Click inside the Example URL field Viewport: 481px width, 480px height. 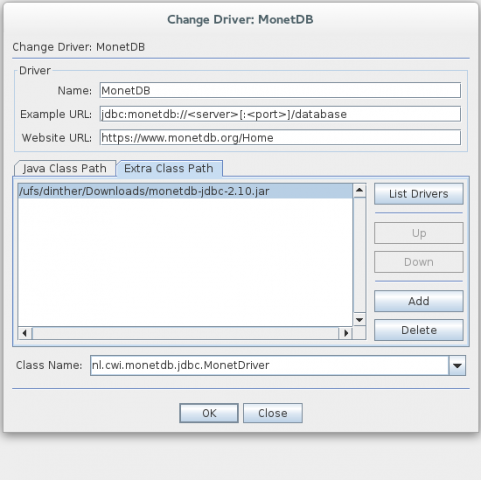click(x=280, y=114)
